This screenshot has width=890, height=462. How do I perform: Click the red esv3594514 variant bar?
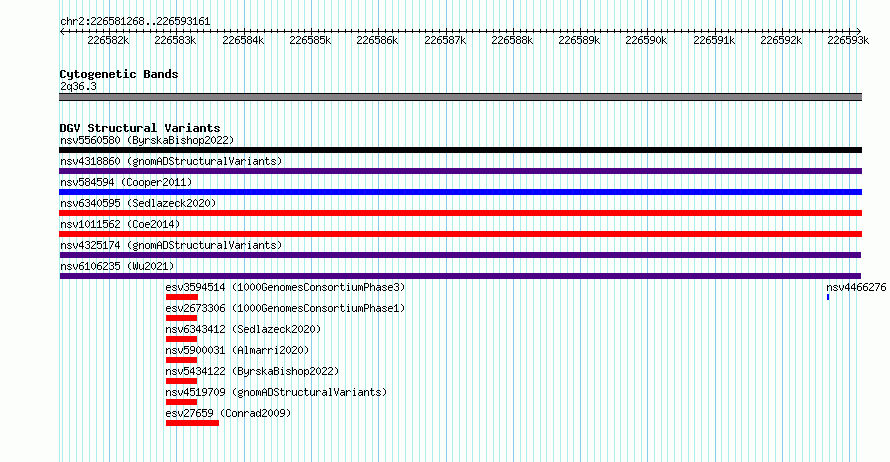coord(182,297)
